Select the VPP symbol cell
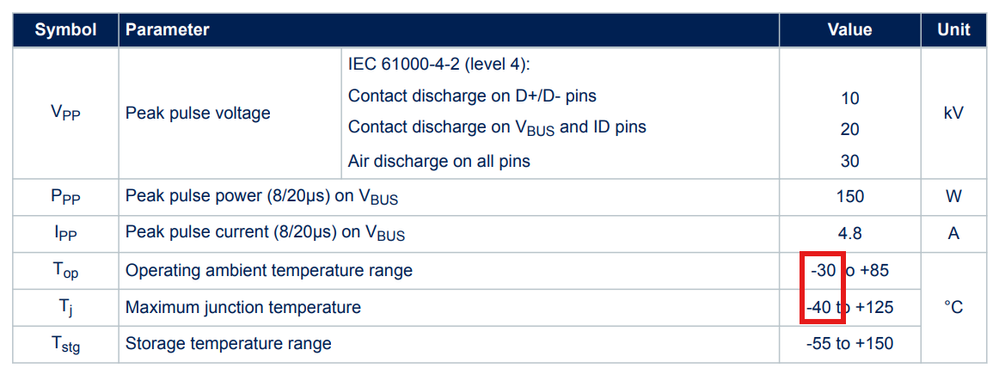Image resolution: width=999 pixels, height=375 pixels. (x=65, y=113)
